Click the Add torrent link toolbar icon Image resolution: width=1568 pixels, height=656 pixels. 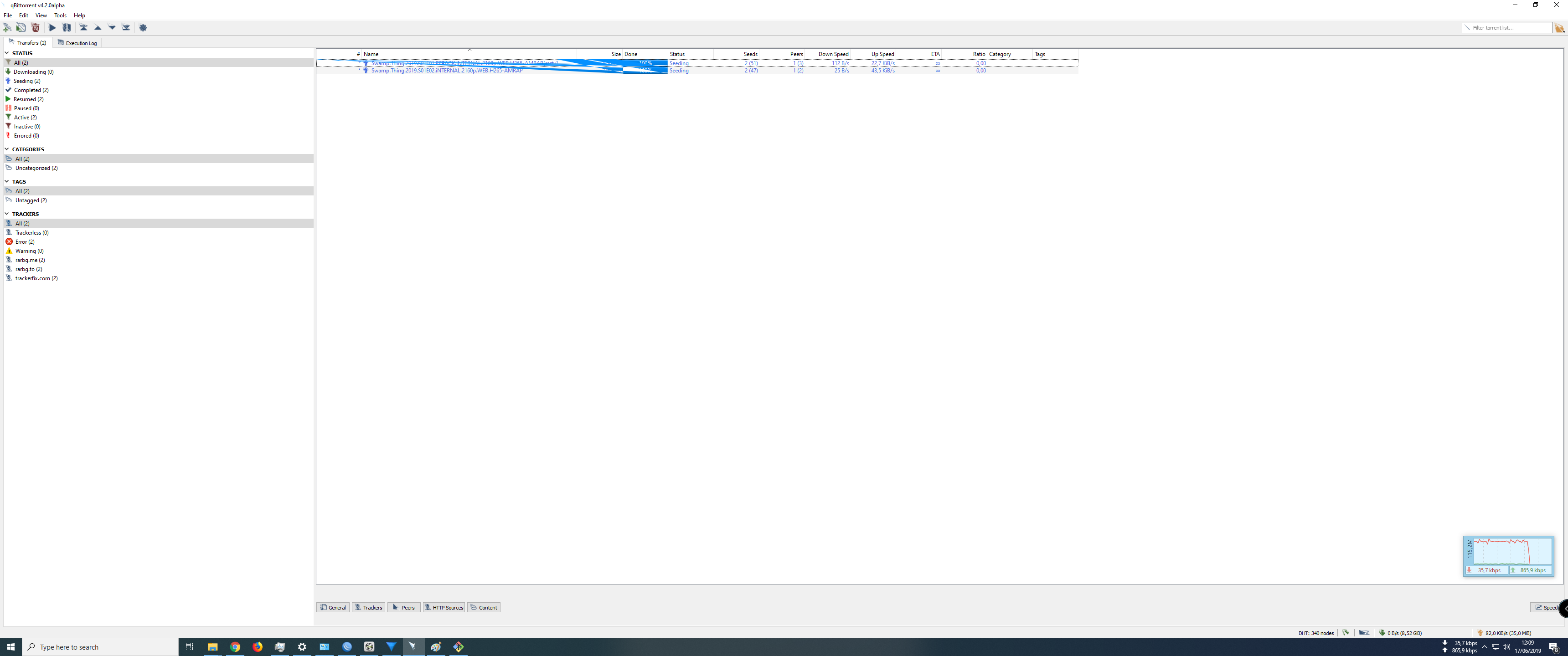(x=7, y=27)
